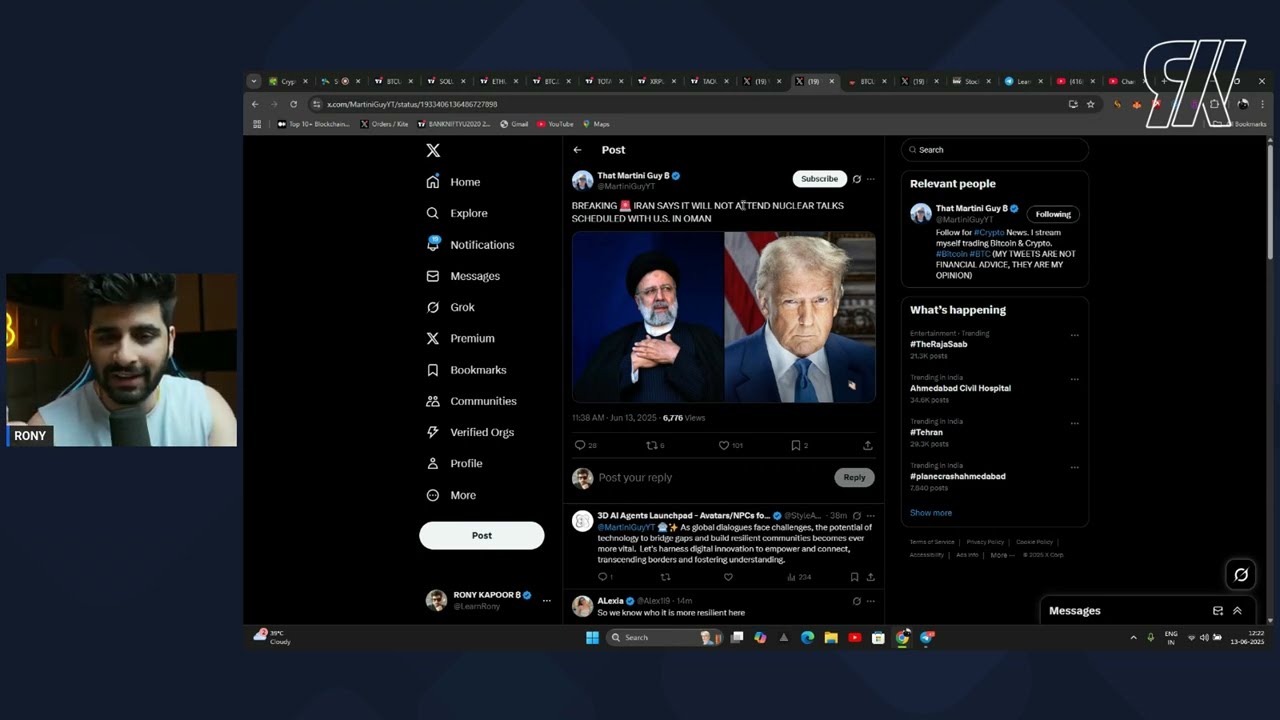Share the main post

tap(867, 445)
